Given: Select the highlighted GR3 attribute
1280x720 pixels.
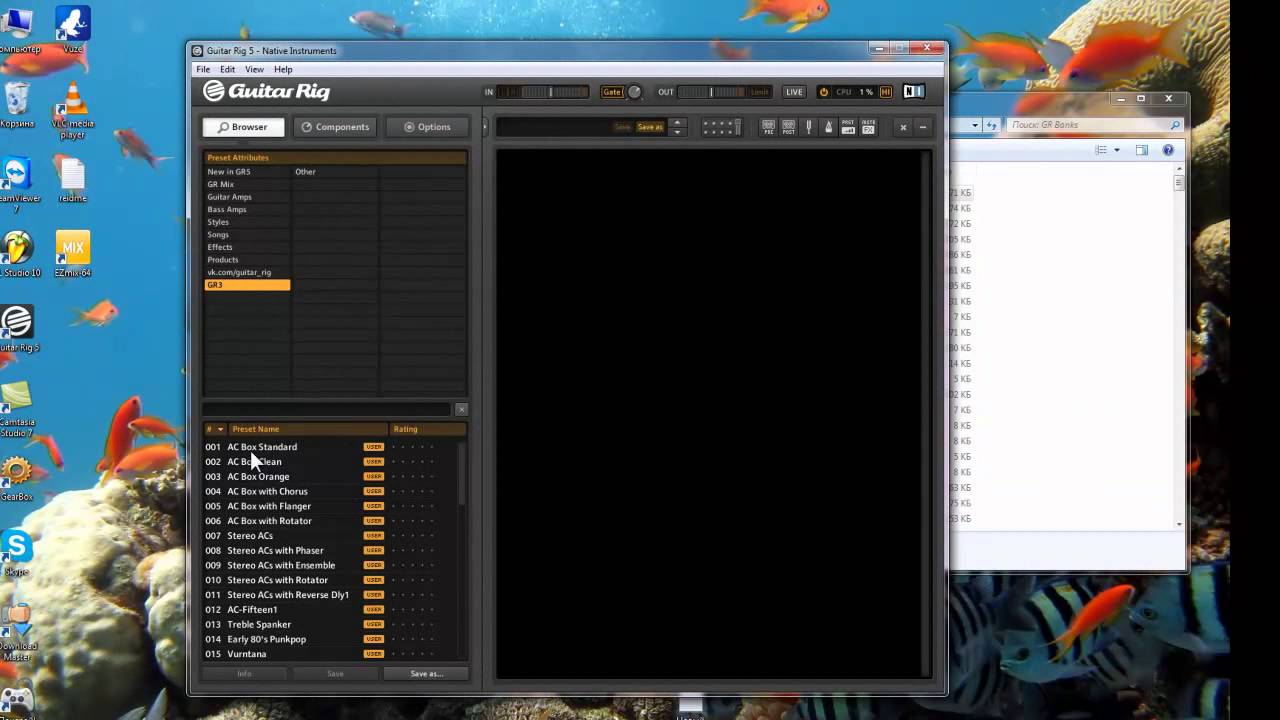Looking at the screenshot, I should tap(247, 285).
